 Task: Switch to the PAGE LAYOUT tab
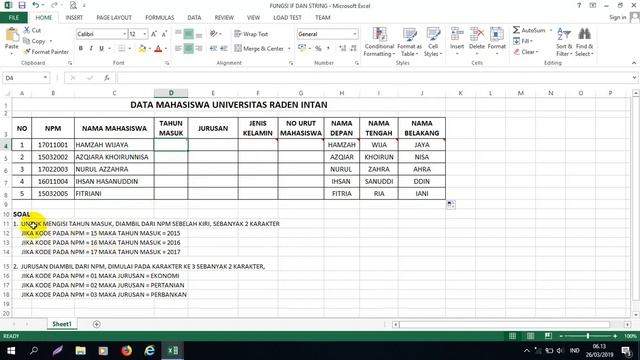(x=114, y=18)
